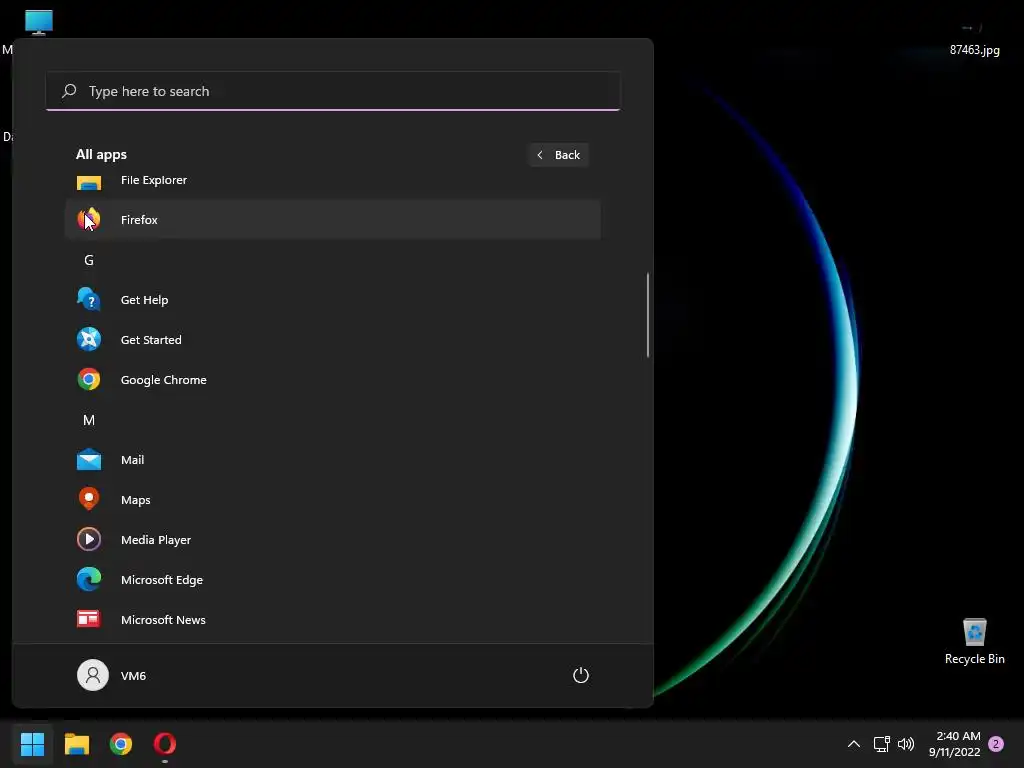Launch Microsoft Edge from the app list

tap(332, 579)
